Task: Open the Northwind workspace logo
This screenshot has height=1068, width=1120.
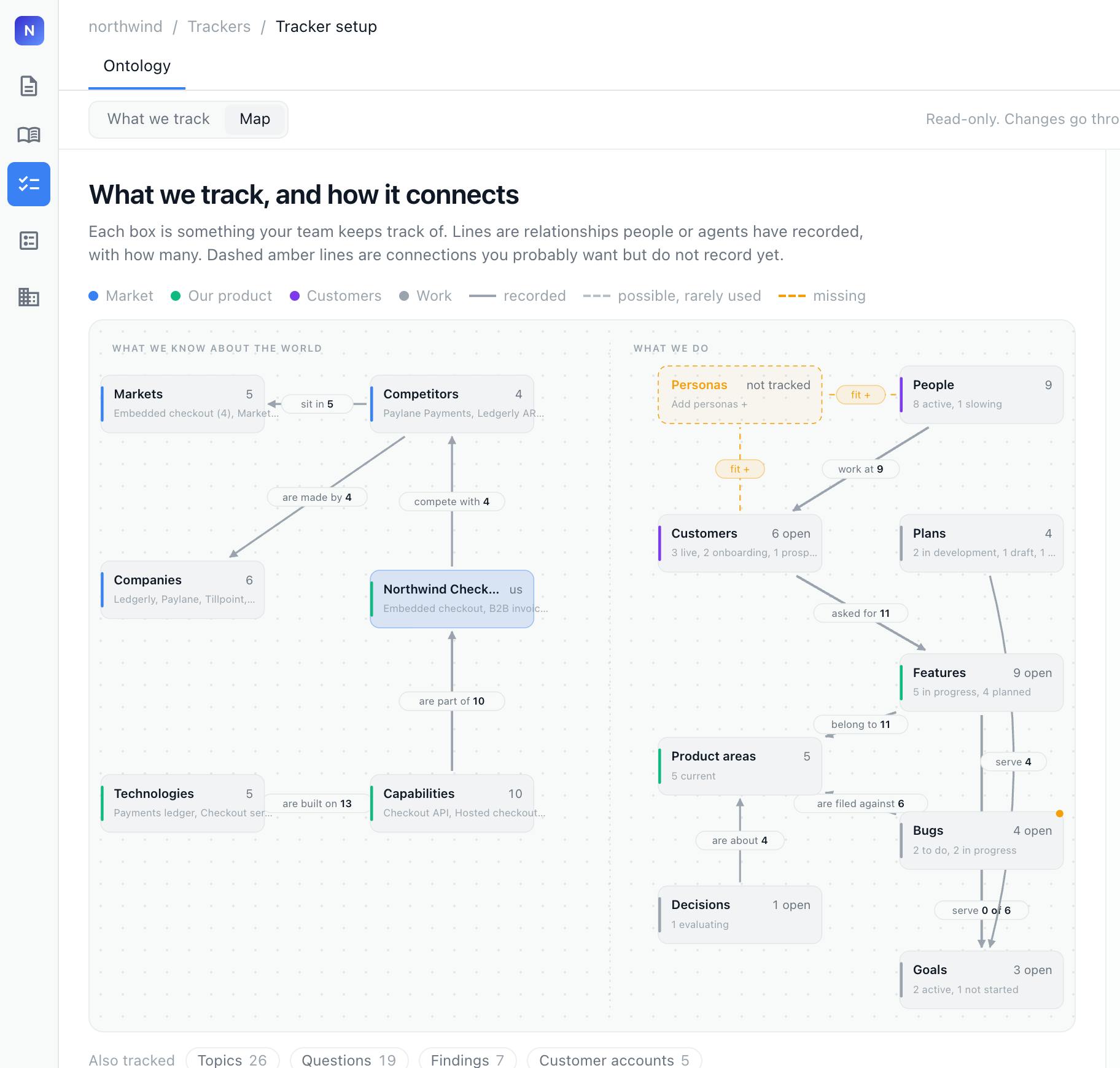Action: [x=29, y=31]
